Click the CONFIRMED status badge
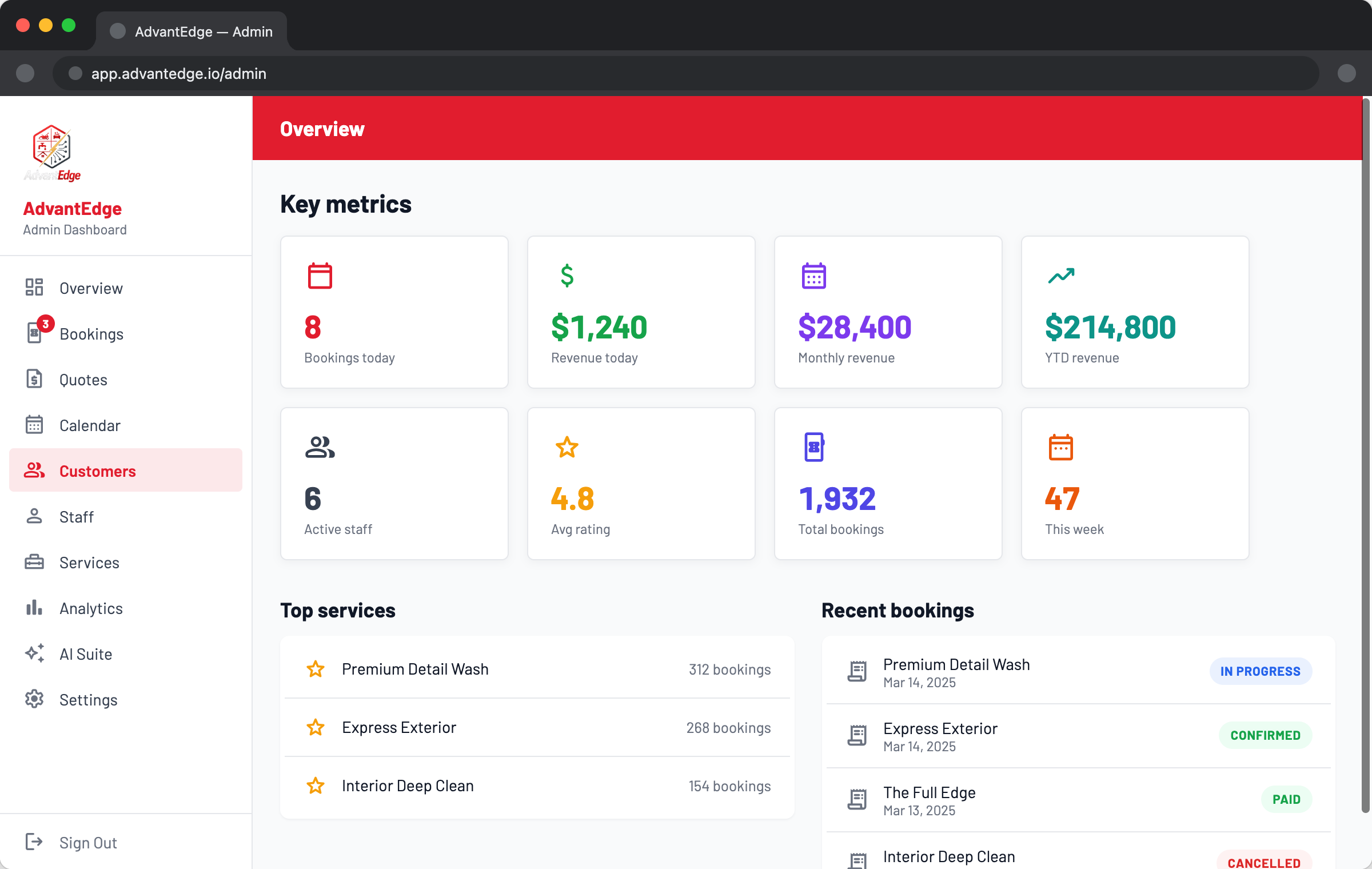 1265,735
